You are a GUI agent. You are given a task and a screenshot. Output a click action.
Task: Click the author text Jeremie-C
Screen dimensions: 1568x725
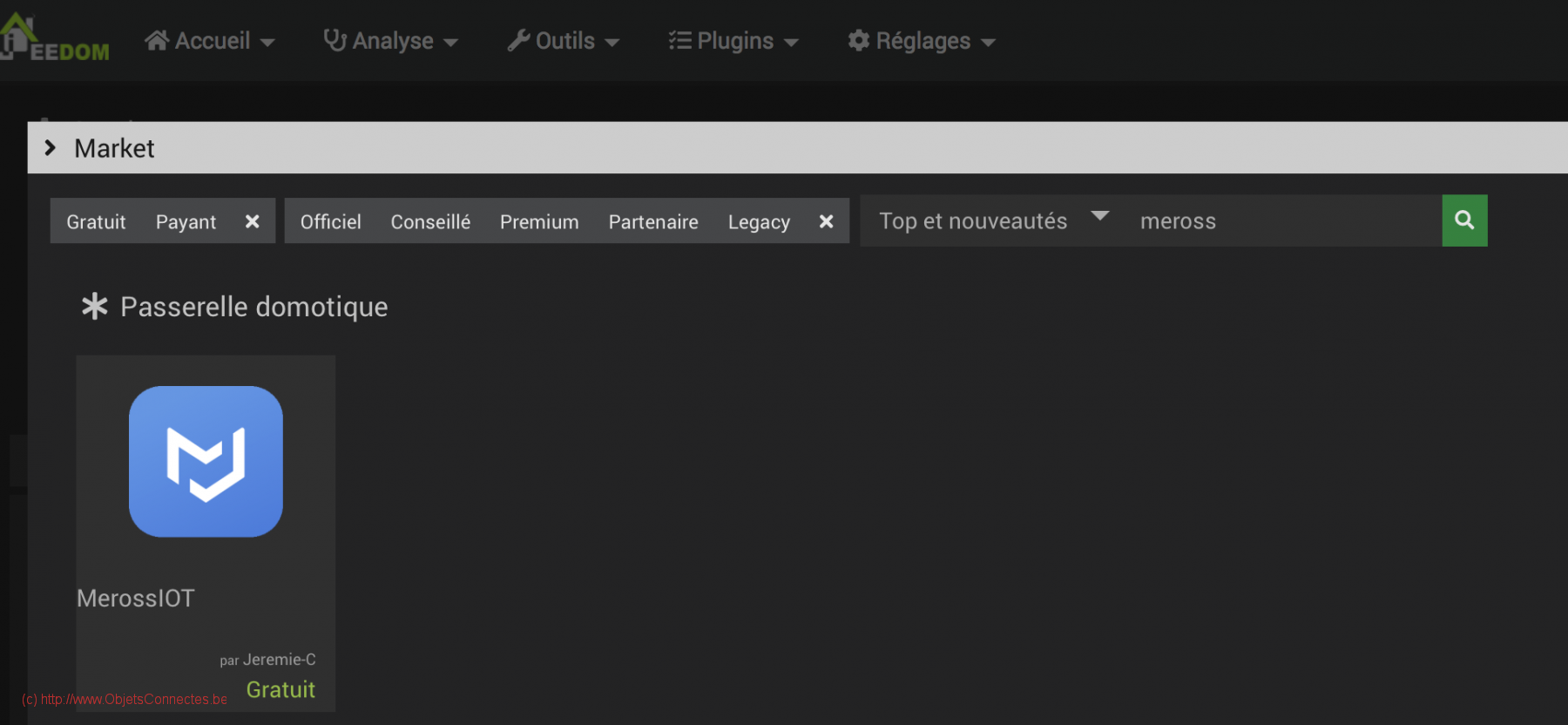[x=279, y=660]
